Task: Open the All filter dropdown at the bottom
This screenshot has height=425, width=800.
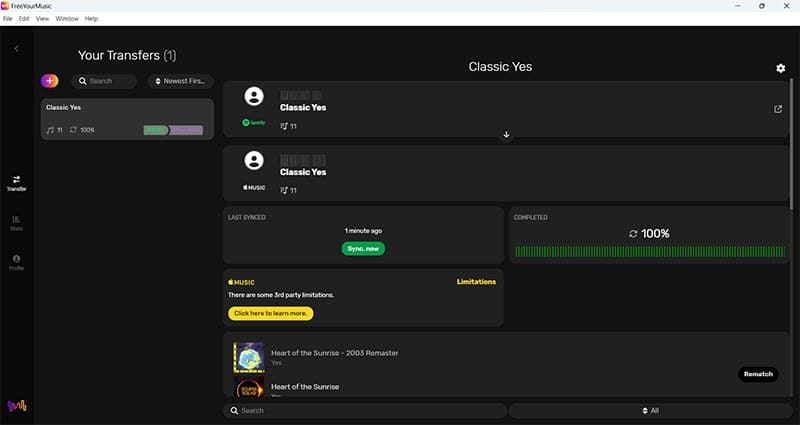Action: click(650, 410)
